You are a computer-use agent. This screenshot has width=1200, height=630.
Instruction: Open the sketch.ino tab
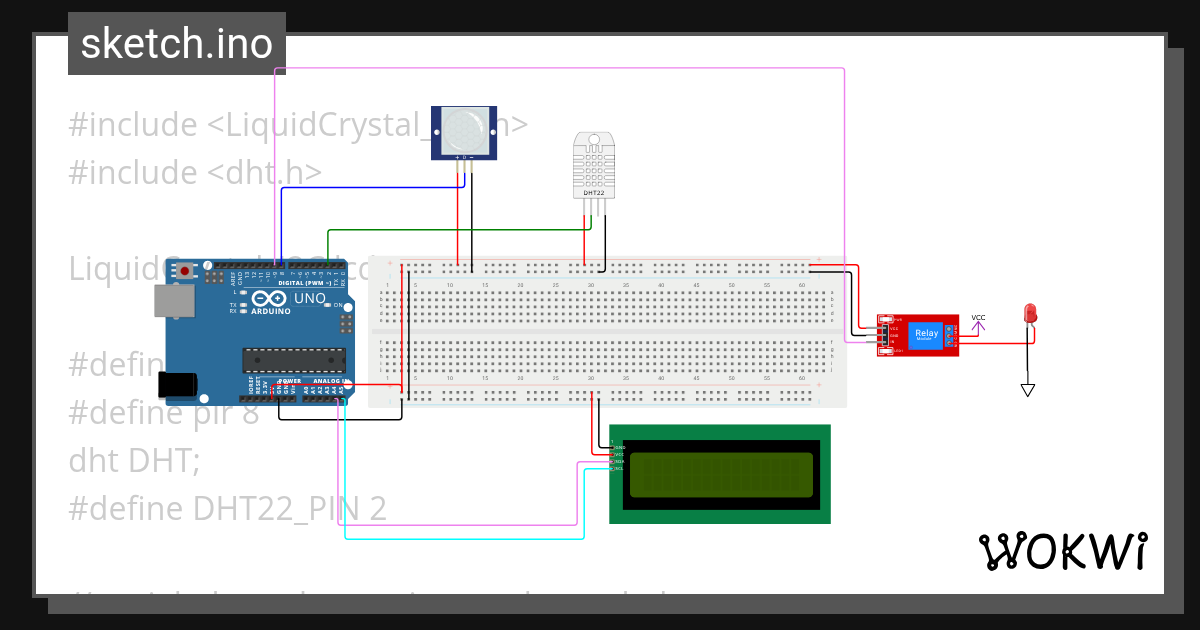[176, 42]
